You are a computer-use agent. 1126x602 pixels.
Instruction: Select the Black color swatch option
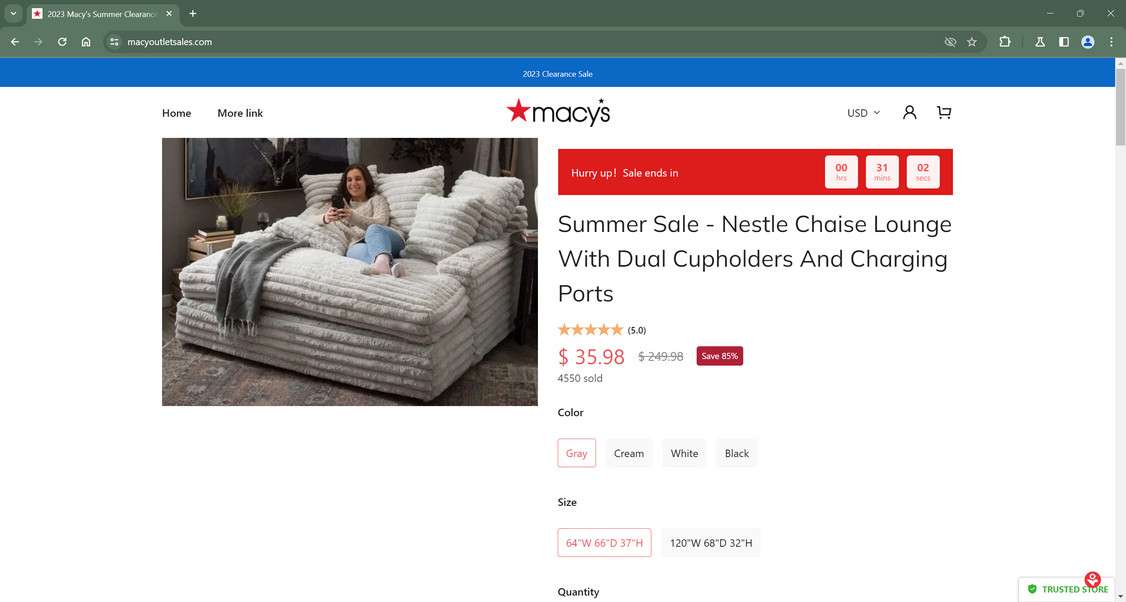coord(737,453)
